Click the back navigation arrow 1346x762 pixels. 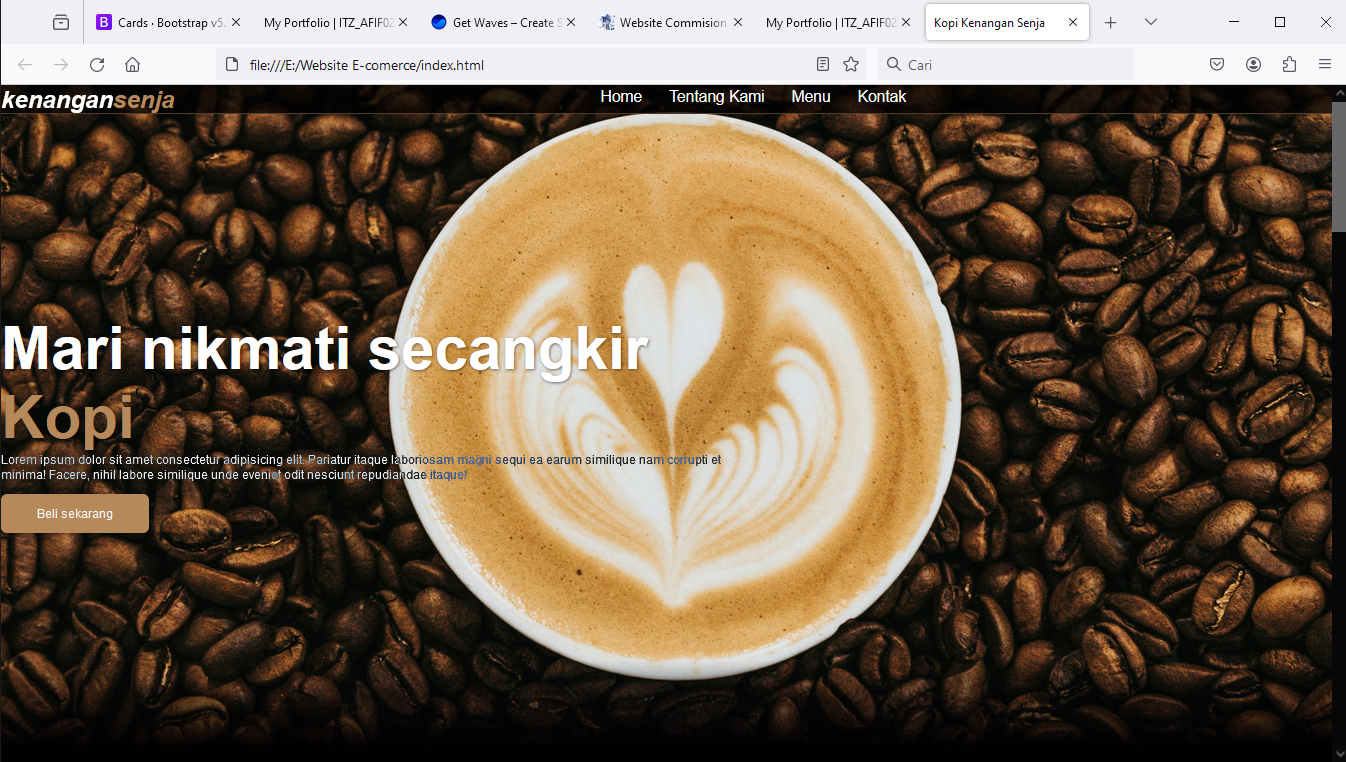[24, 64]
